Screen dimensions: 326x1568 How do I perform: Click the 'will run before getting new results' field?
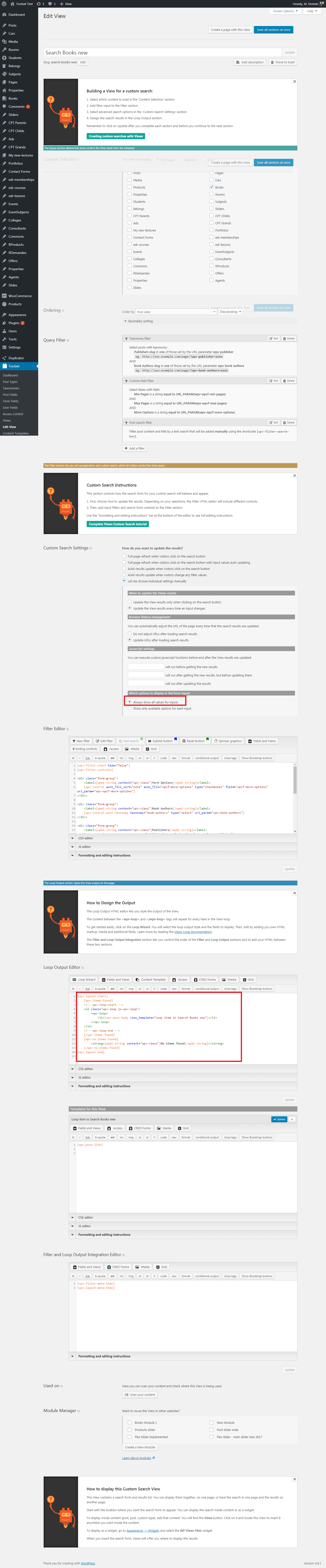coord(146,667)
